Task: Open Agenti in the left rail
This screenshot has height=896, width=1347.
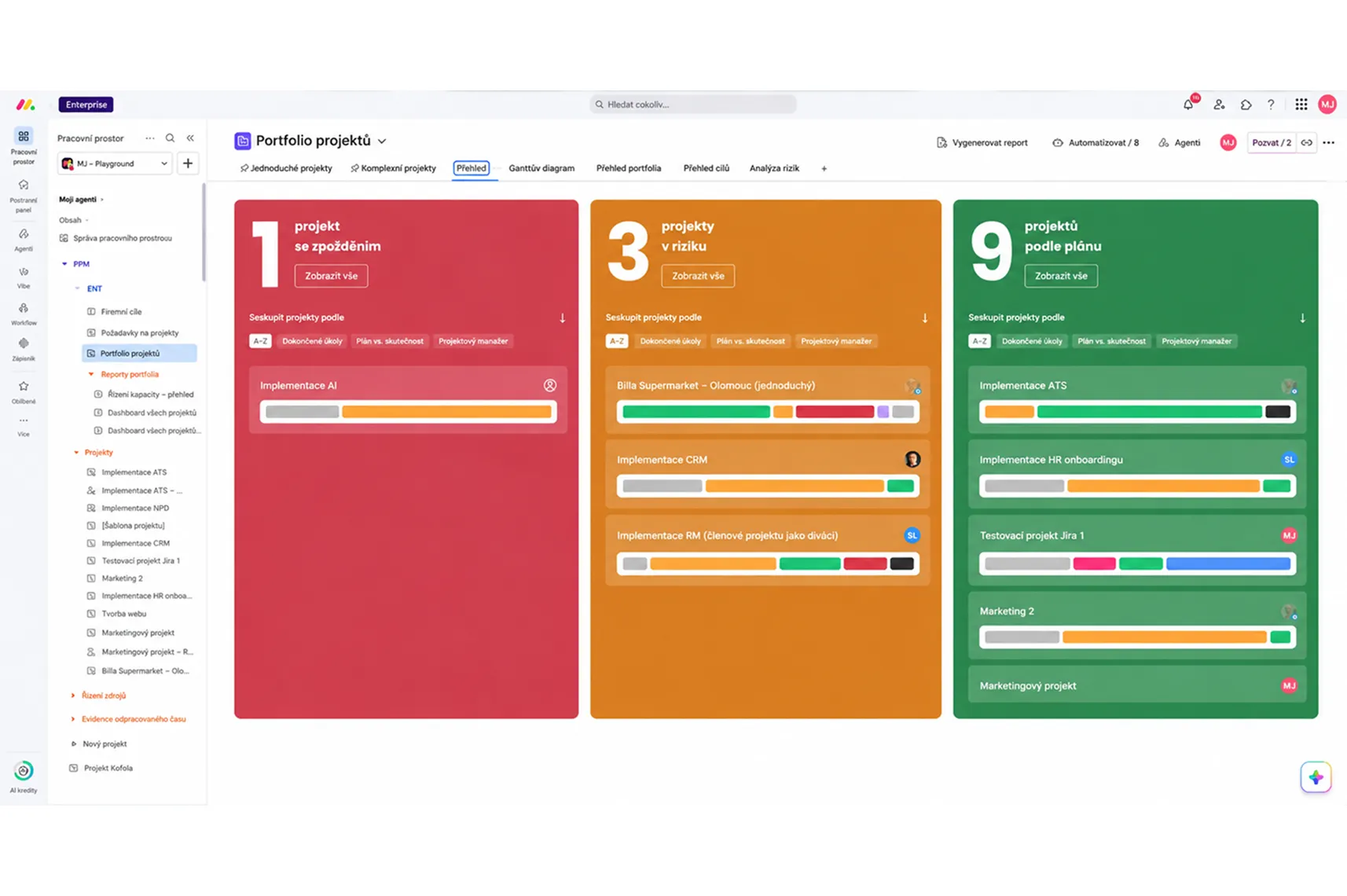Action: click(24, 240)
